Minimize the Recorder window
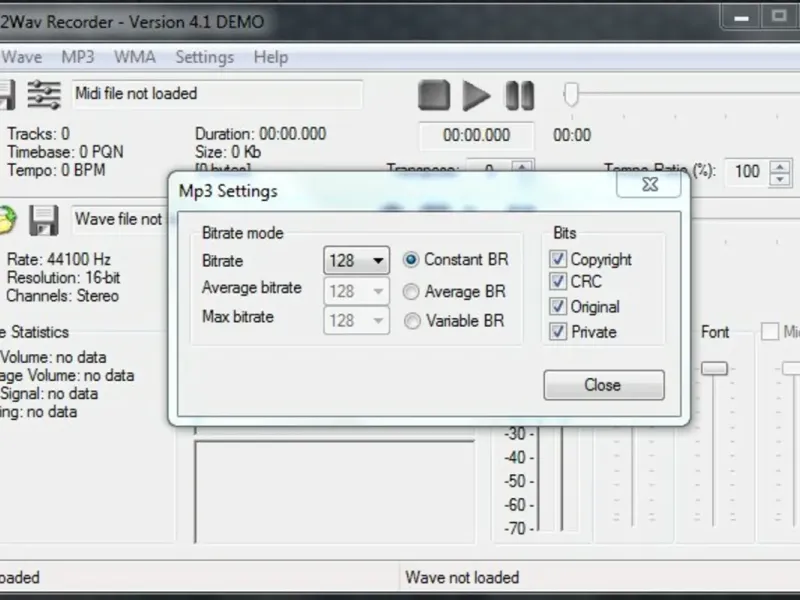This screenshot has height=600, width=800. pyautogui.click(x=741, y=18)
